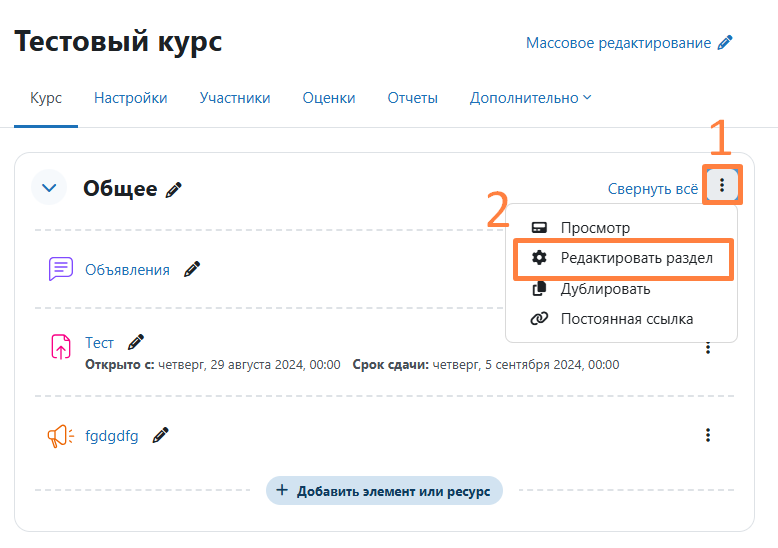Click the Тест assignment icon
This screenshot has height=548, width=778.
click(61, 347)
